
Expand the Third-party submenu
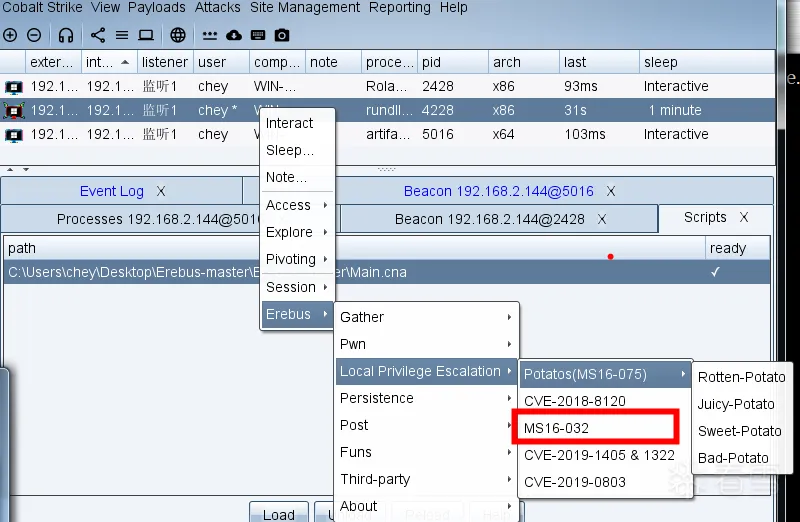[x=427, y=479]
